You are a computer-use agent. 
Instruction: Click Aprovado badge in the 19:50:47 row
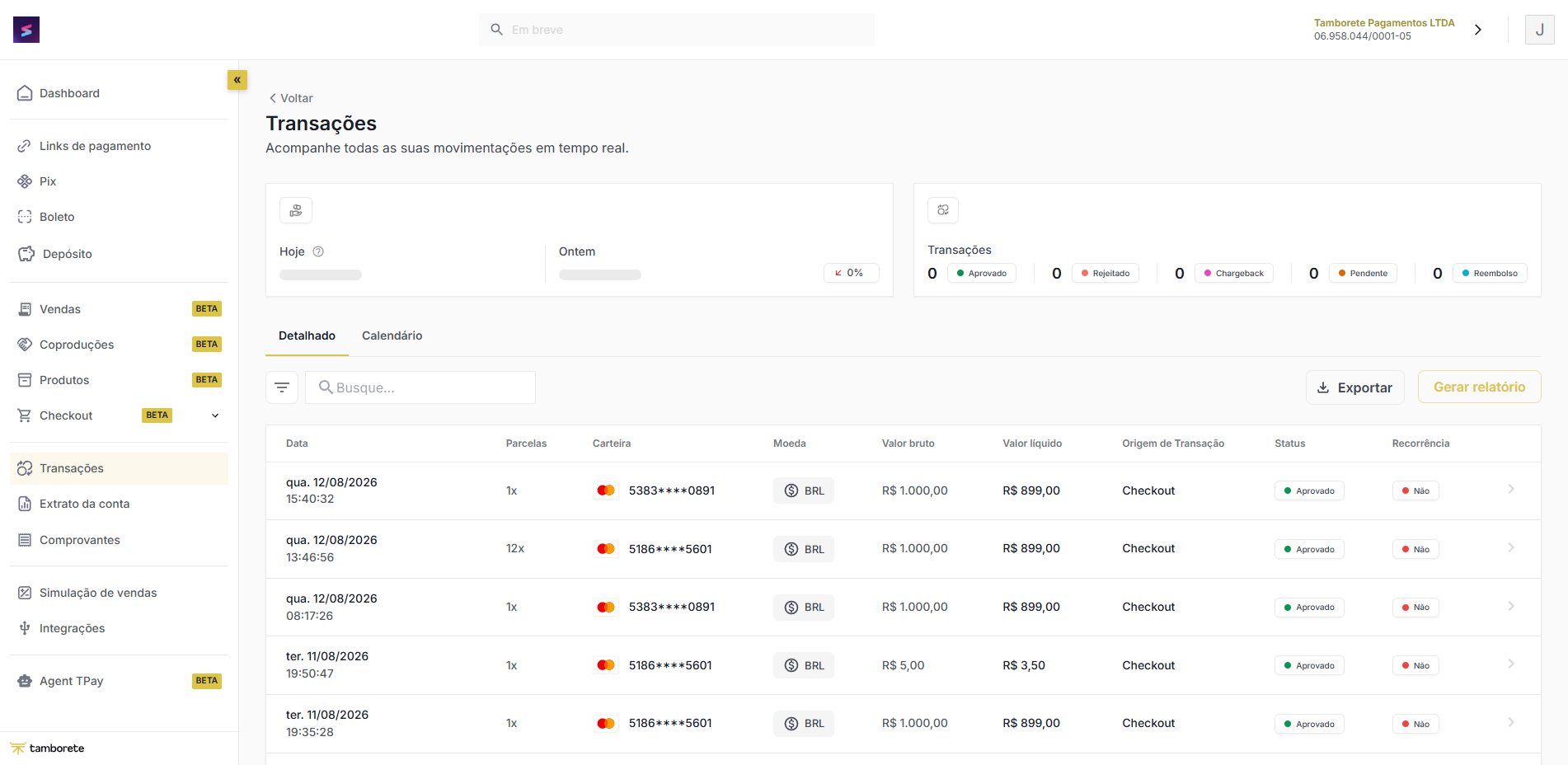1309,665
